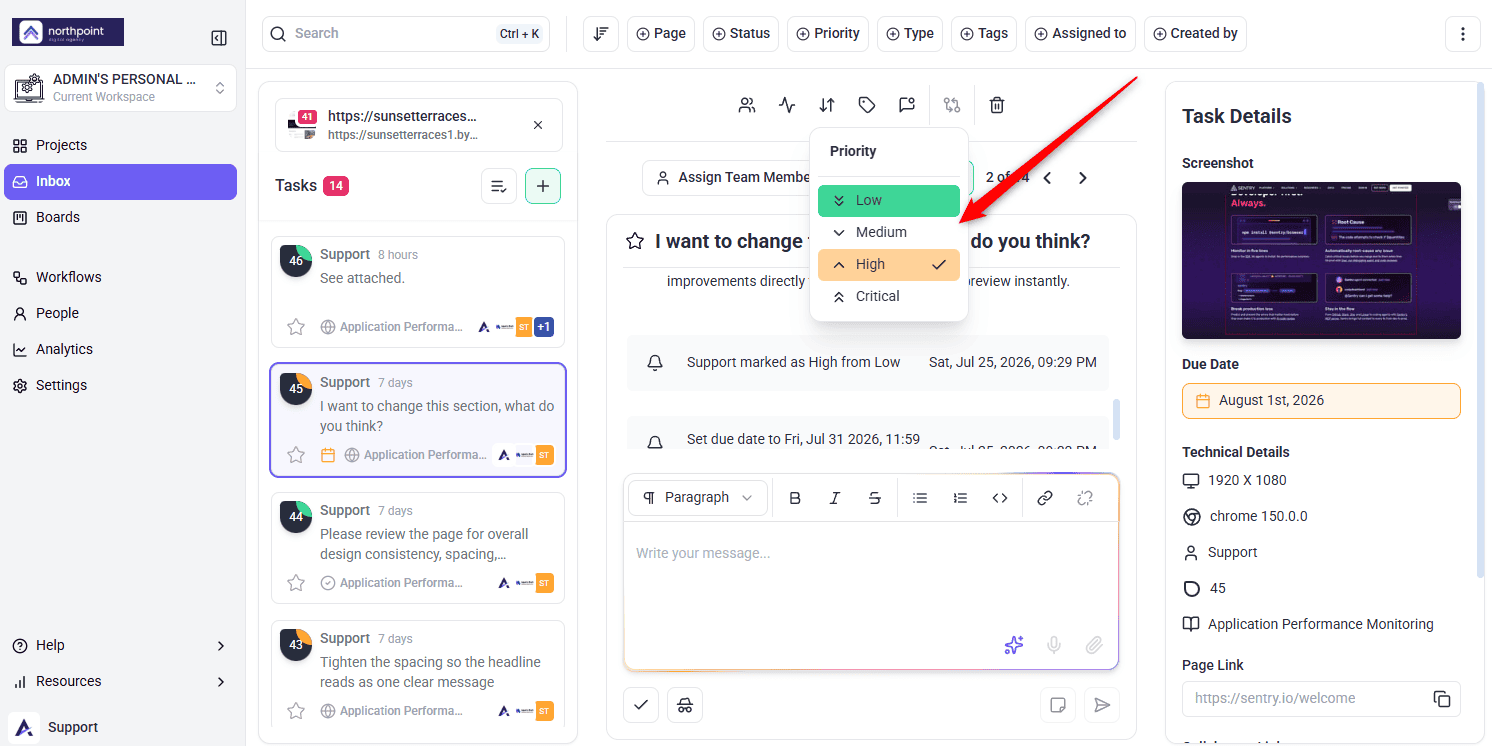Viewport: 1492px width, 746px height.
Task: Insert a link in the message editor
Action: click(1045, 498)
